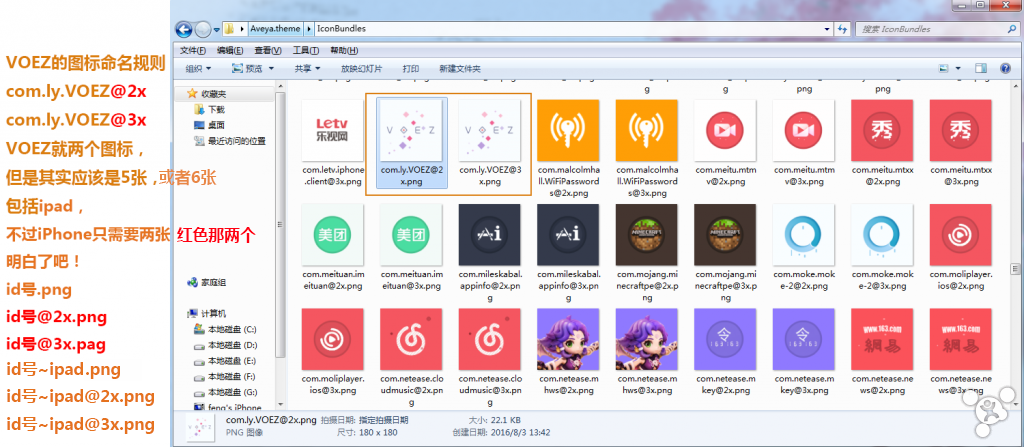The height and width of the screenshot is (447, 1024).
Task: Select the com.ly.VOEZ@3x.png thumbnail
Action: point(490,131)
